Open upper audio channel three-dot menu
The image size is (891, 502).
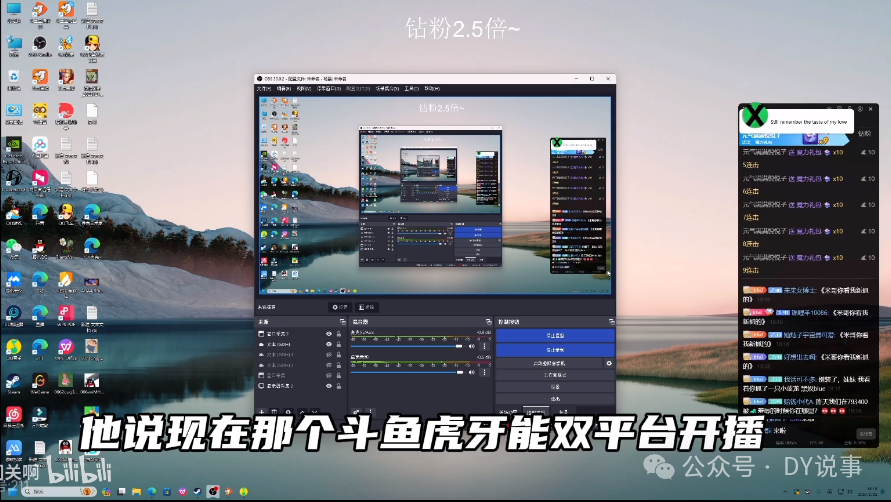click(484, 346)
